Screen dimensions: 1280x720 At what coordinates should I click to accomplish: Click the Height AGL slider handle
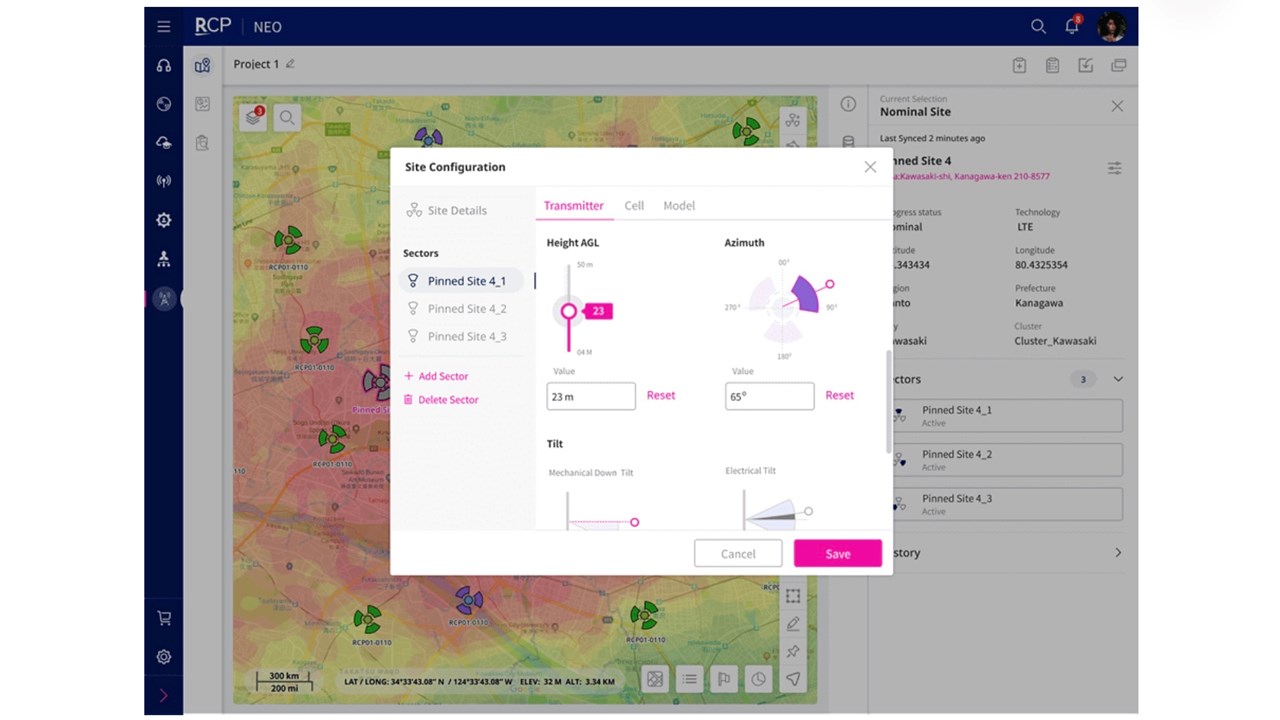point(569,312)
